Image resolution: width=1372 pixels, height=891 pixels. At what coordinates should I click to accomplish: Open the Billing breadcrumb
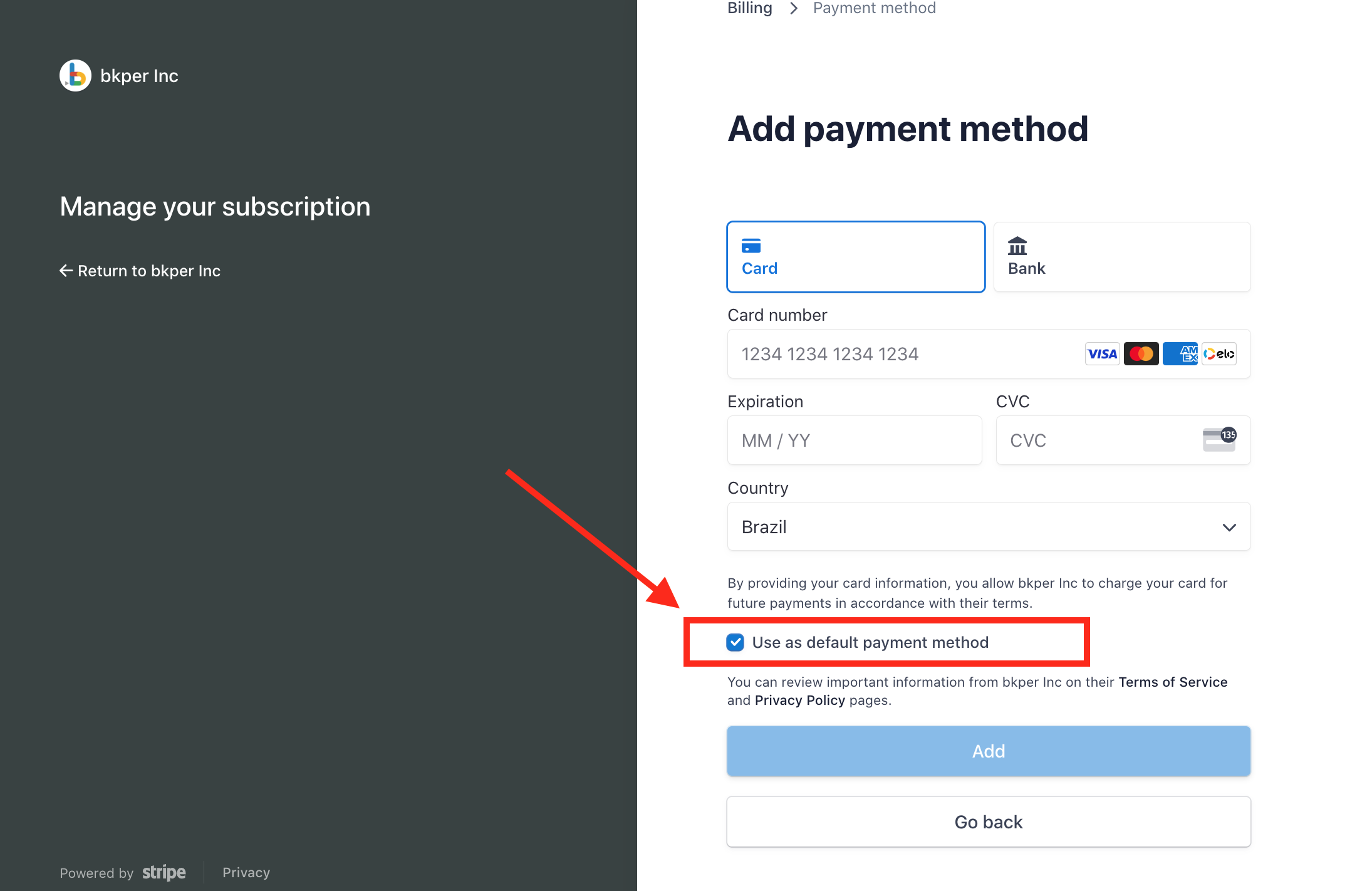coord(749,8)
